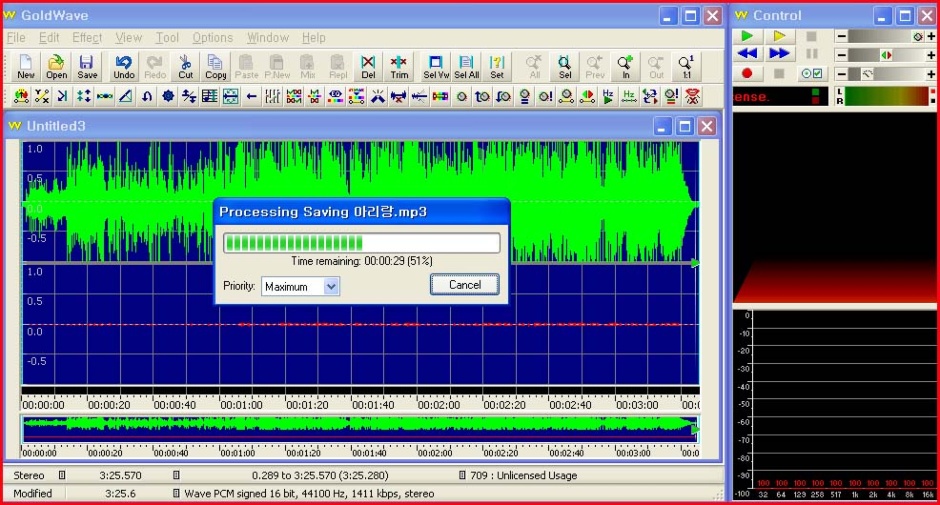Click the Wave PCM signed 16 bit status text
The width and height of the screenshot is (940, 505).
[x=309, y=494]
